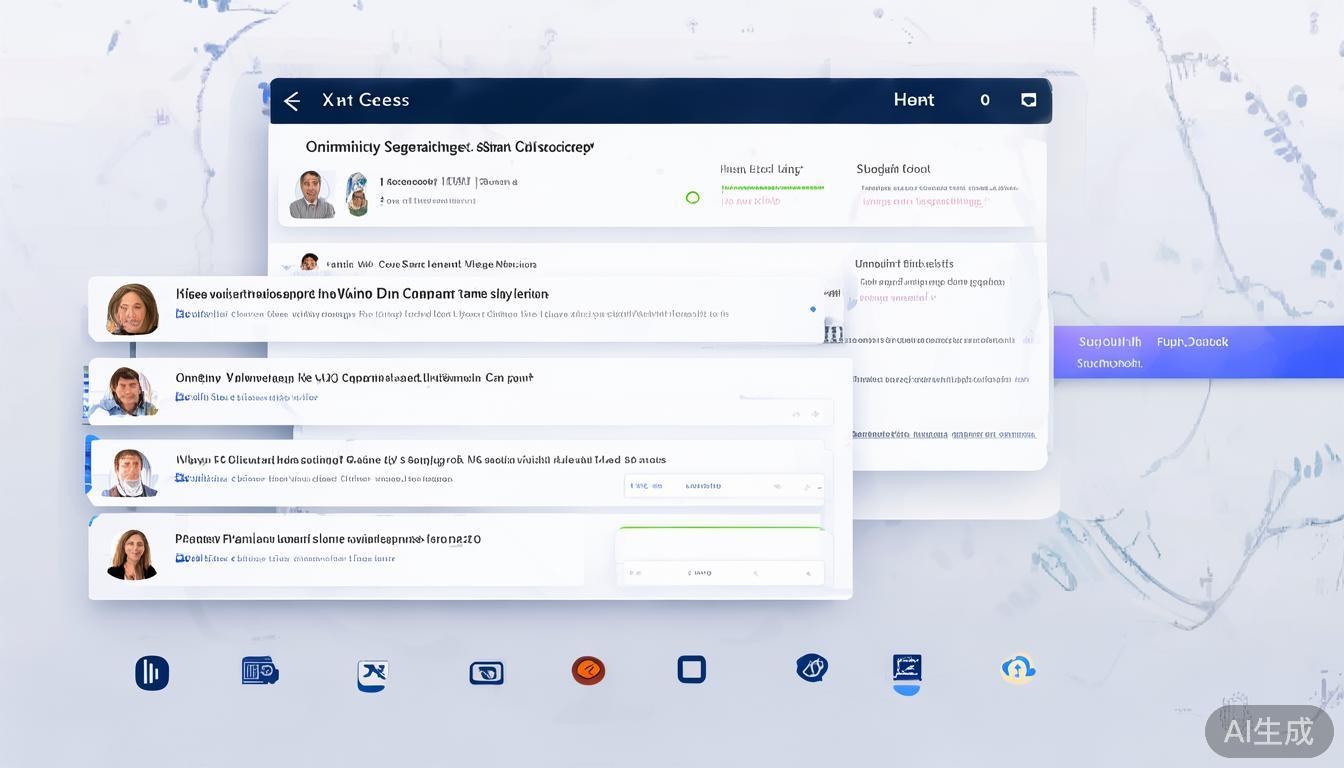Image resolution: width=1344 pixels, height=768 pixels.
Task: Open the audio bars icon in bottom row
Action: pos(152,673)
